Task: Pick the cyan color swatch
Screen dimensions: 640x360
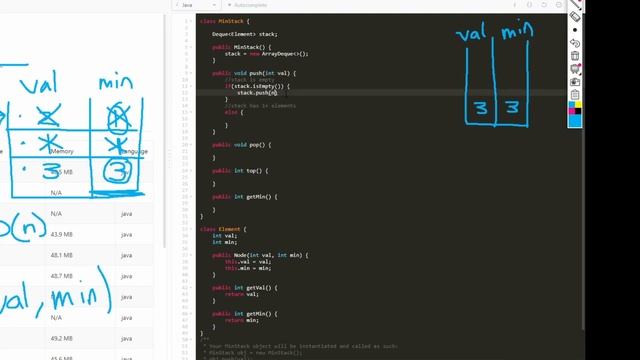Action: [572, 105]
